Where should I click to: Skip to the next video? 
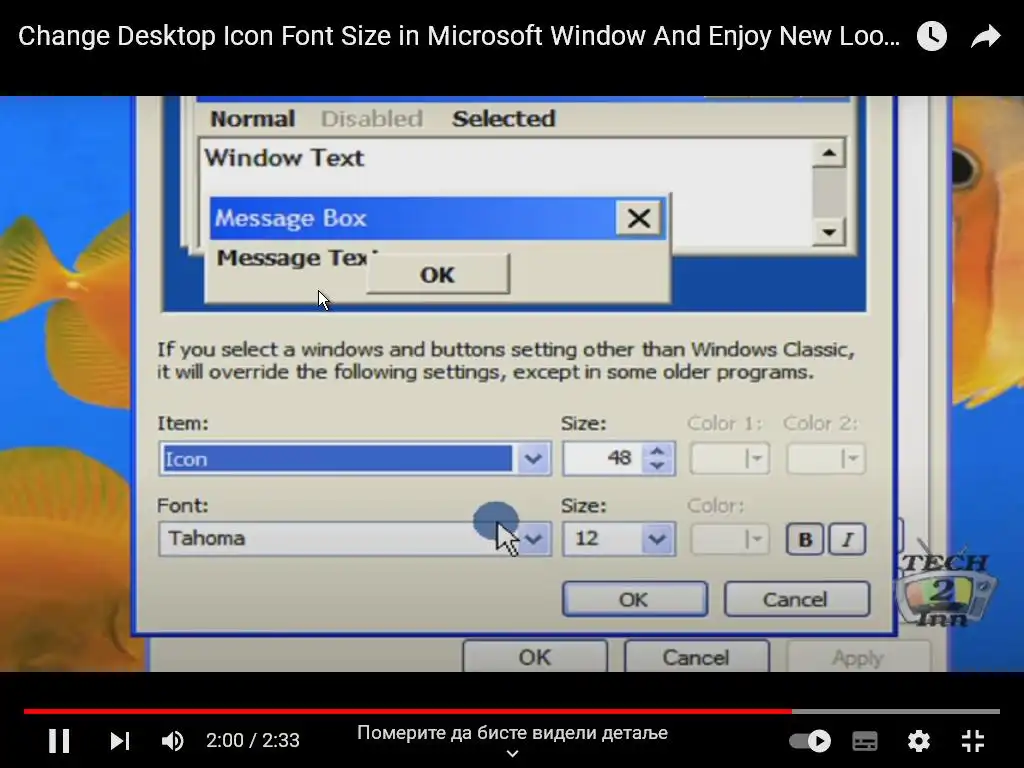[x=120, y=741]
